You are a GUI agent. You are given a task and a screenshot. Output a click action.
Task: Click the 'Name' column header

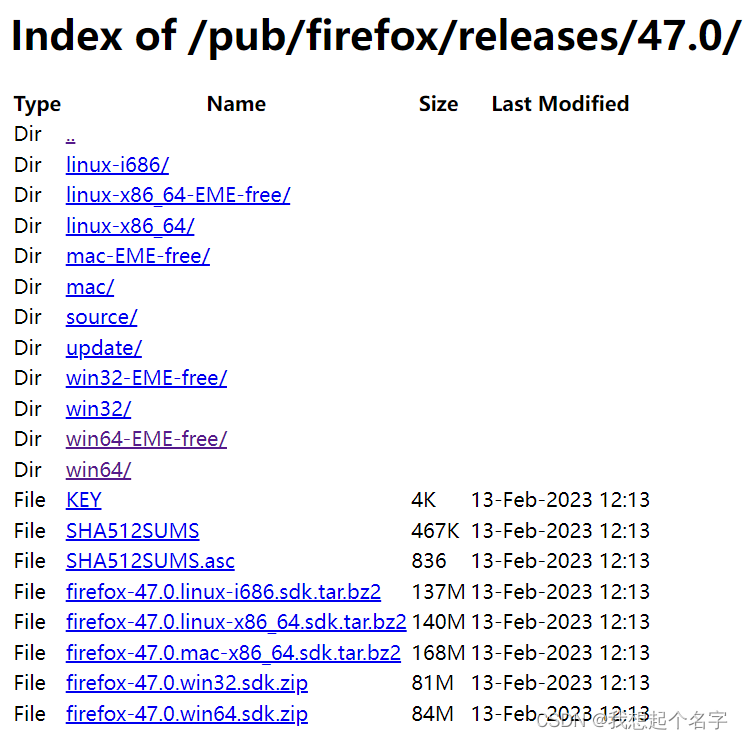click(236, 104)
